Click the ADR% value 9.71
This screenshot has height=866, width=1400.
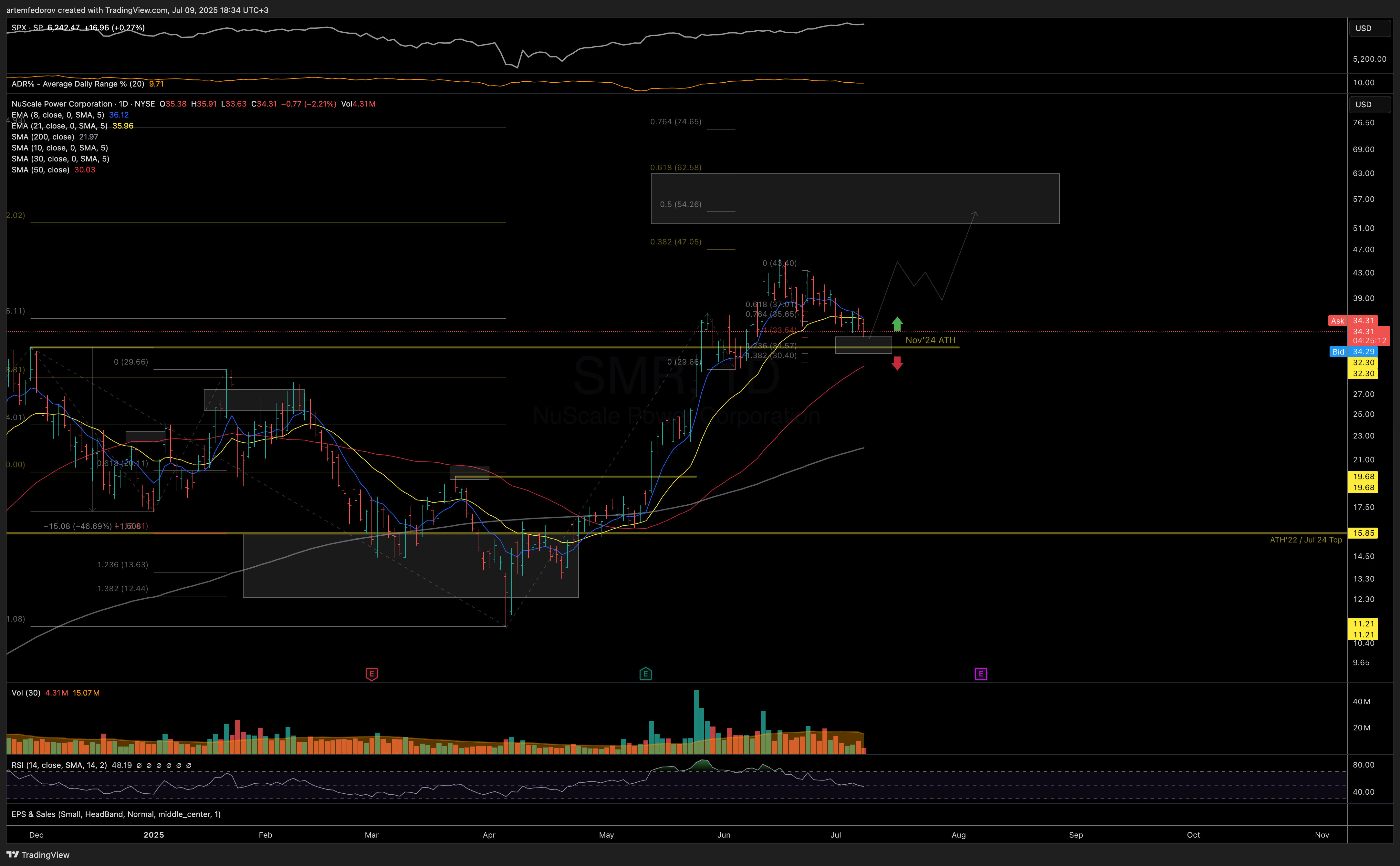coord(156,84)
